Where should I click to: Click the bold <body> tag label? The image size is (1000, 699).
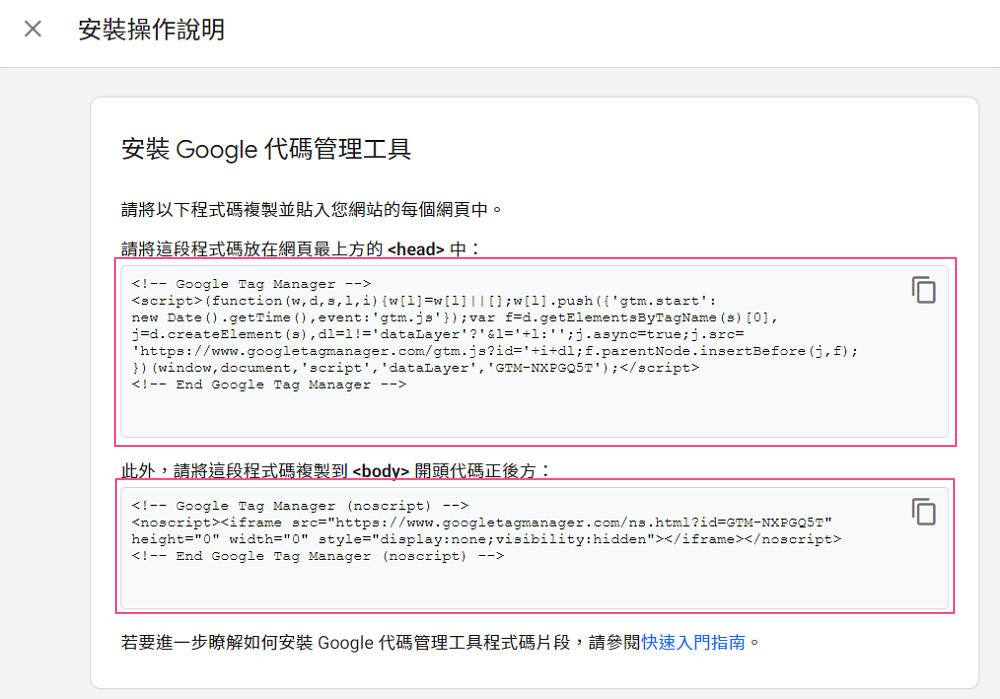click(x=380, y=471)
